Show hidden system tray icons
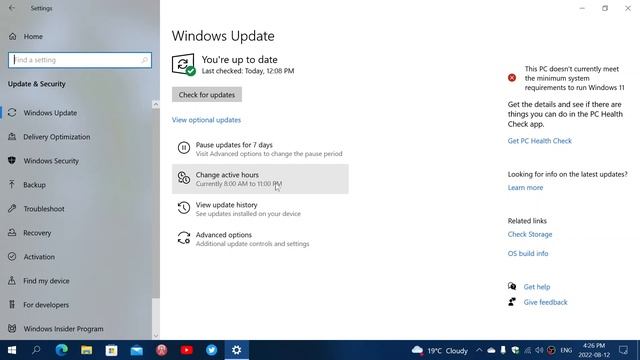 (x=479, y=350)
